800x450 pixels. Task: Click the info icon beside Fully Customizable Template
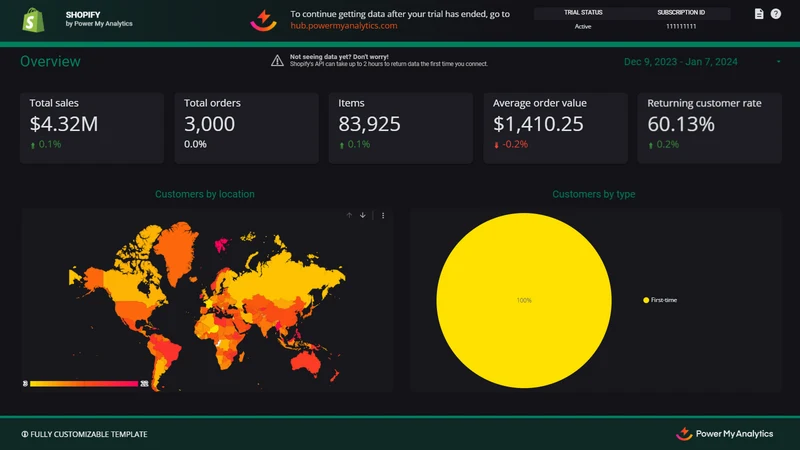[24, 434]
